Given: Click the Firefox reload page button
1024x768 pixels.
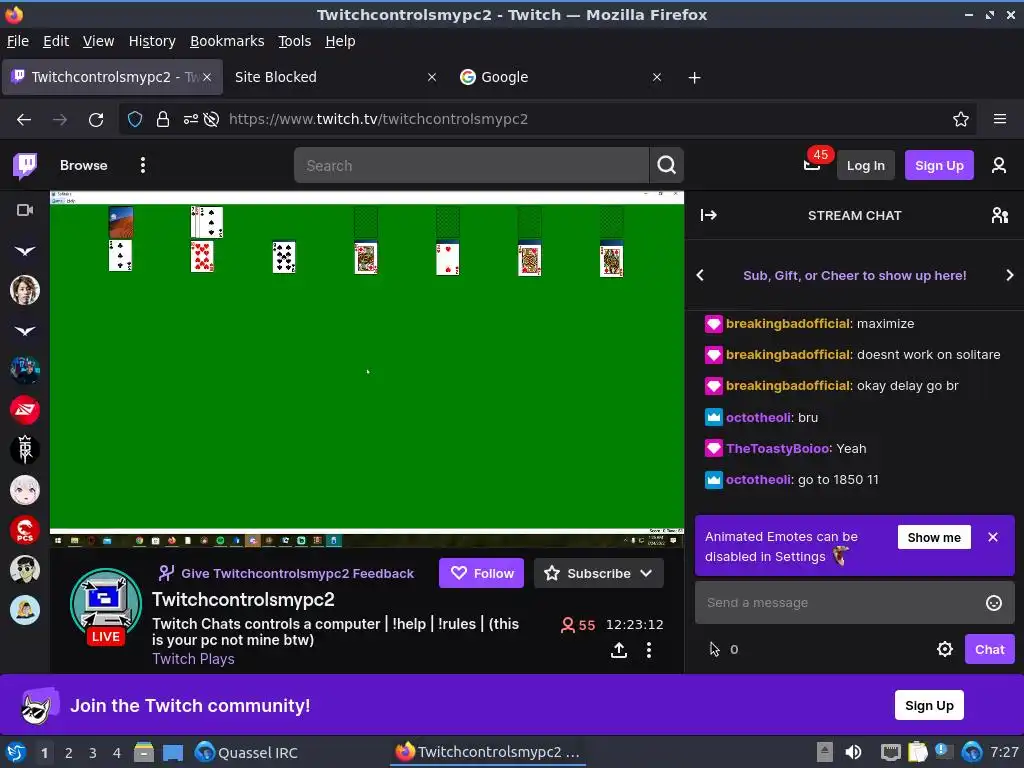Looking at the screenshot, I should [96, 120].
